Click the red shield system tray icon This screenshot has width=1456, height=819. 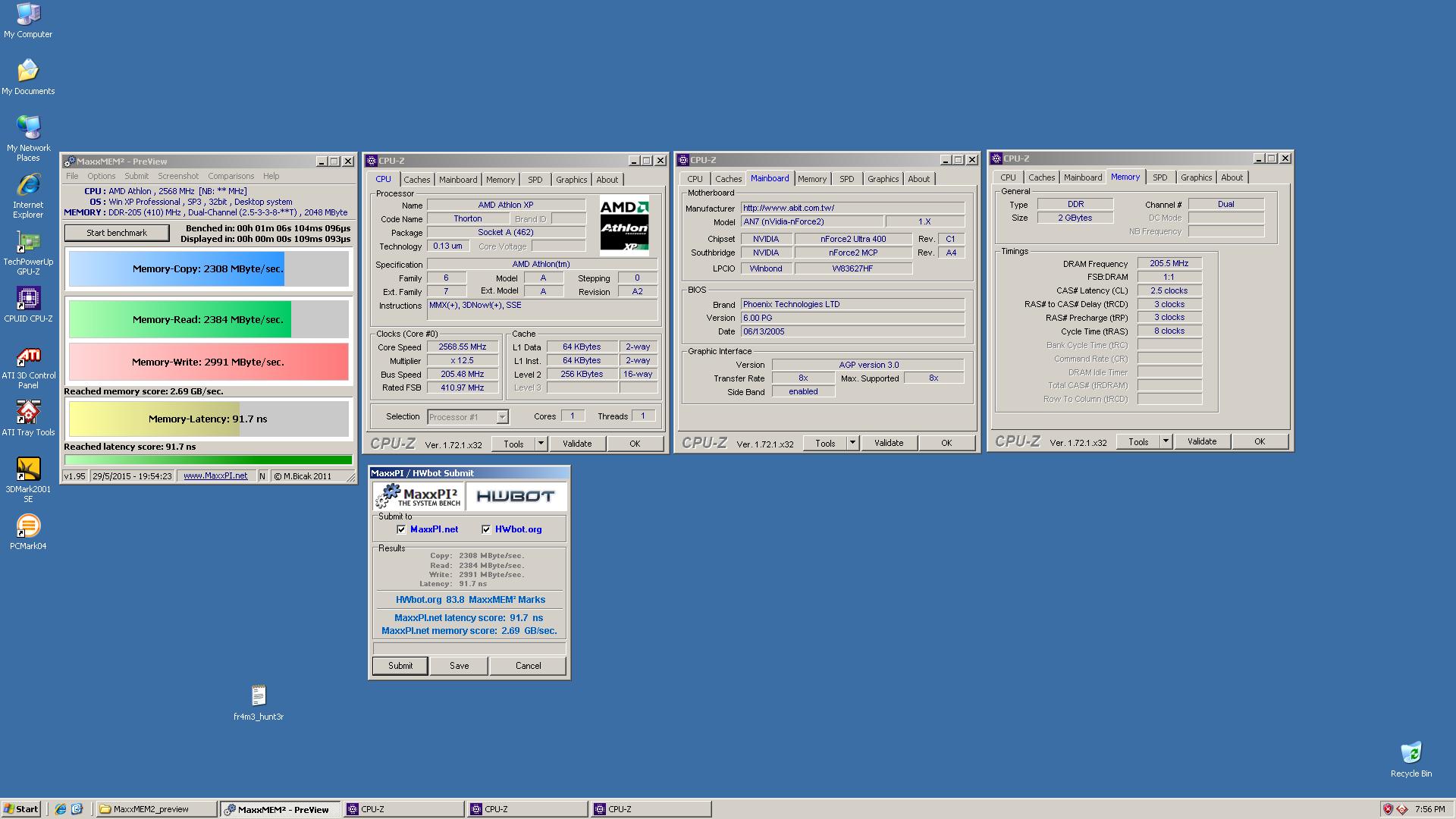(x=1388, y=809)
